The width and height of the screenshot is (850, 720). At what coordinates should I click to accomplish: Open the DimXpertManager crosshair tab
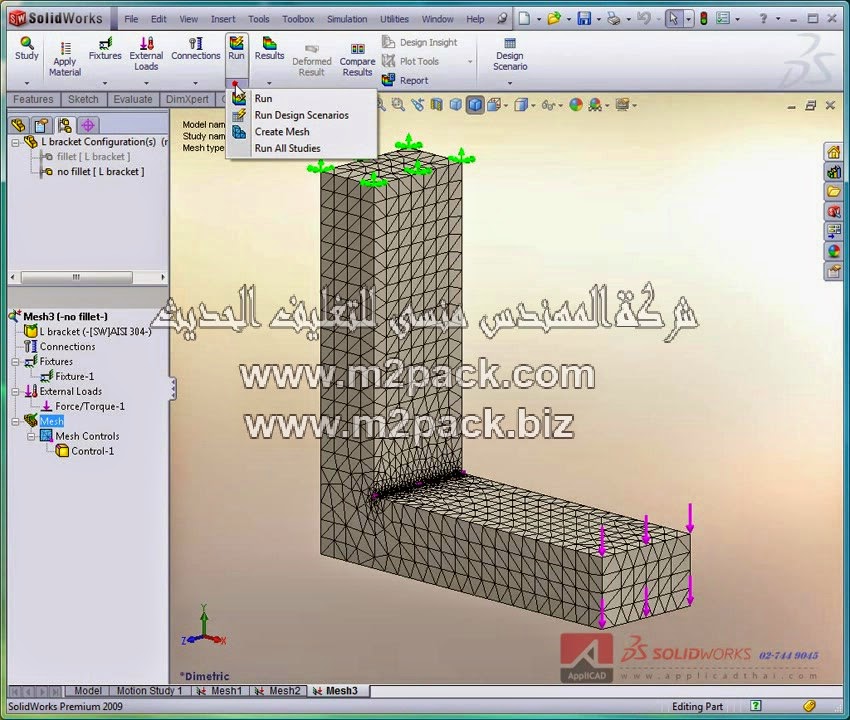click(x=88, y=125)
